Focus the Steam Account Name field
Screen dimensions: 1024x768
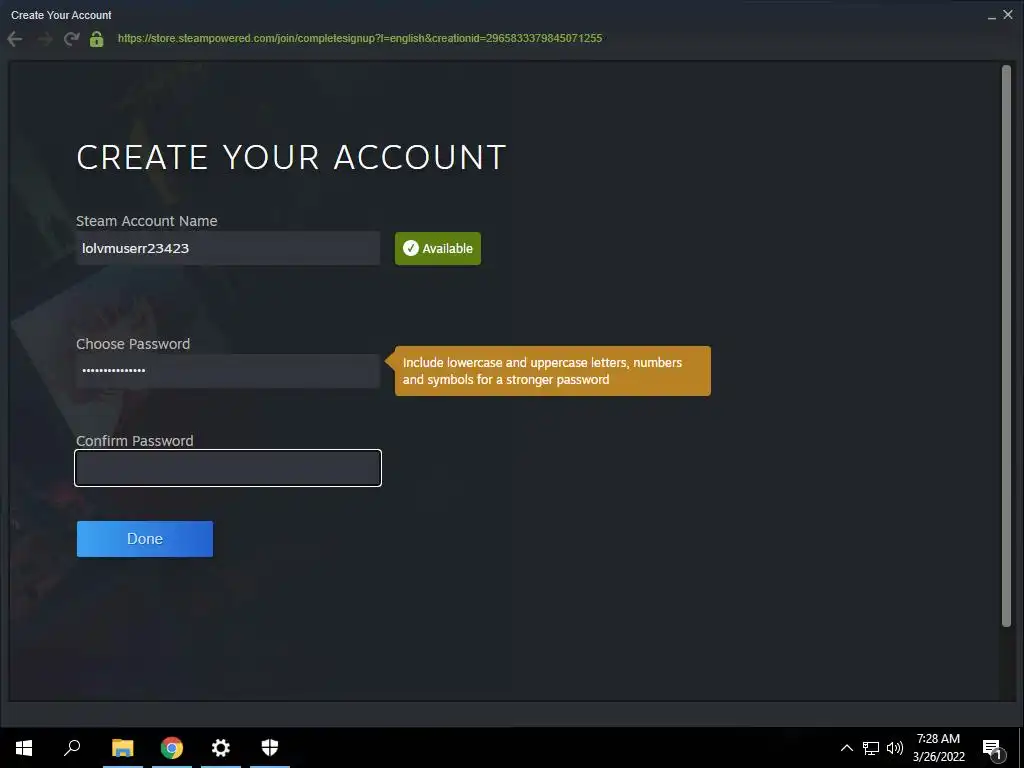[228, 248]
